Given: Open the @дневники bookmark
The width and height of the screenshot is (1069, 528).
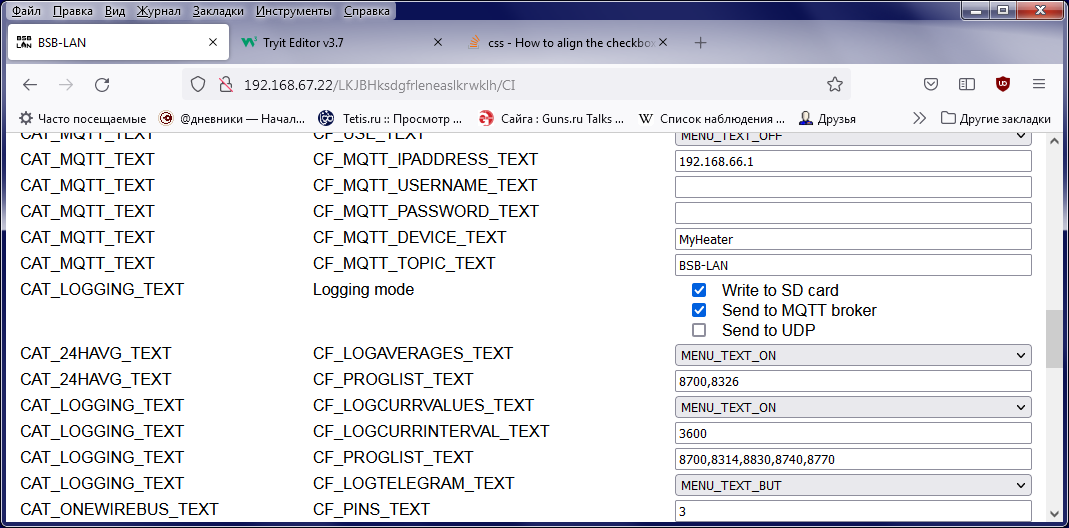Looking at the screenshot, I should (x=232, y=119).
